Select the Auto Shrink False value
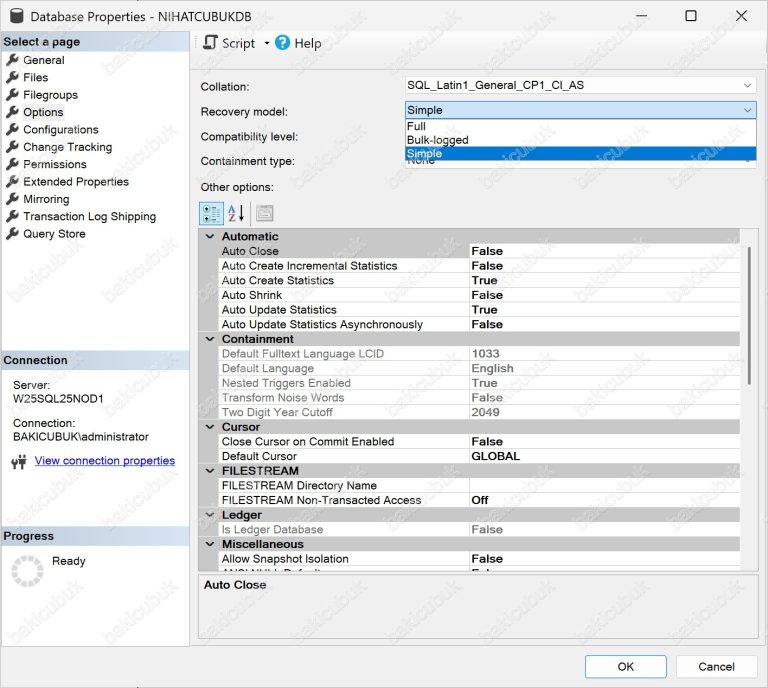This screenshot has height=688, width=768. click(487, 295)
